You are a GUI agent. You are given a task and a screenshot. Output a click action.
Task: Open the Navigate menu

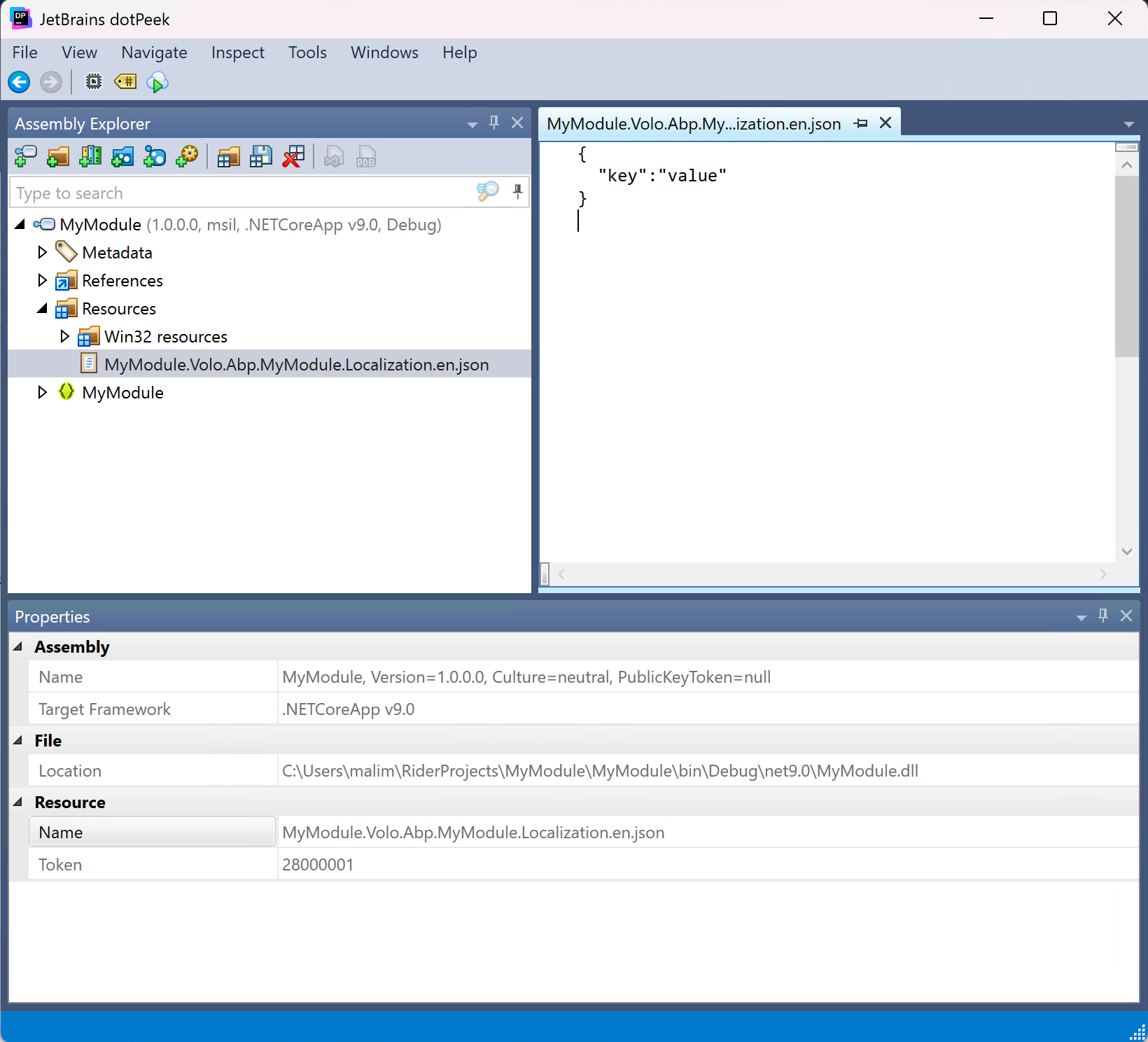tap(154, 53)
